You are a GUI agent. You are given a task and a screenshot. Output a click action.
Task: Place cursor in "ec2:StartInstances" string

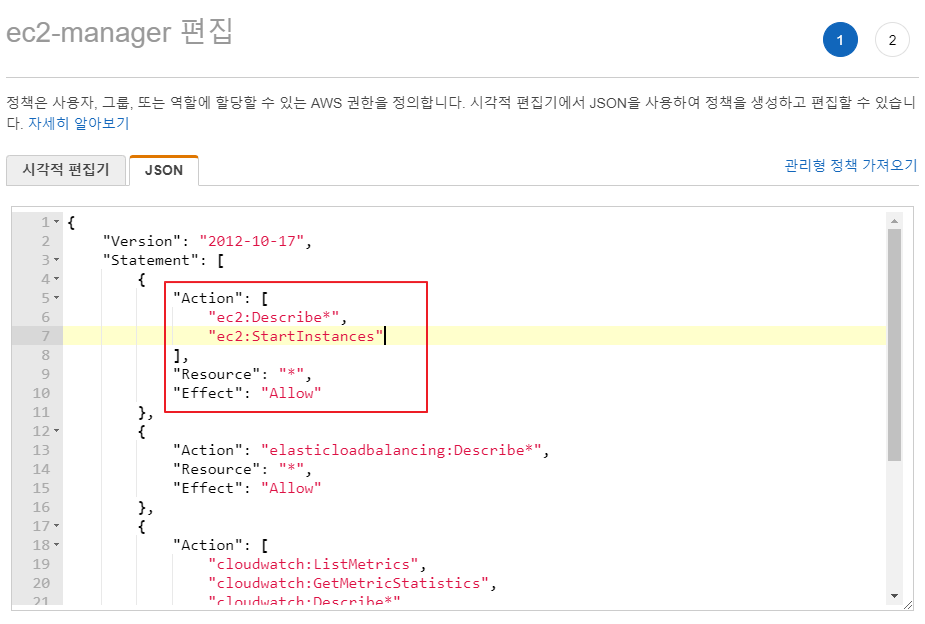[x=296, y=336]
